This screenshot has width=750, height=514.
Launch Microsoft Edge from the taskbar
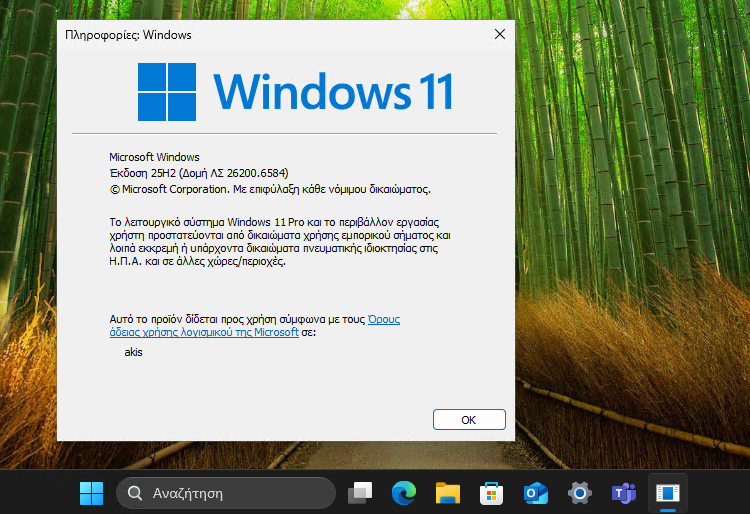(x=404, y=493)
